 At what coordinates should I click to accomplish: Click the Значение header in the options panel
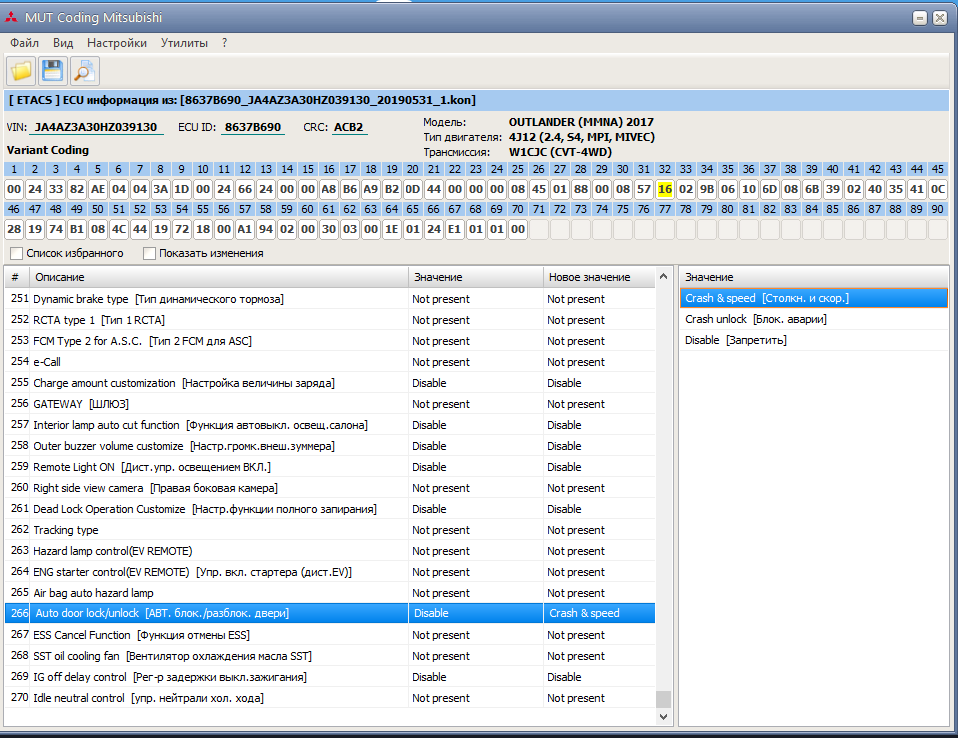[814, 277]
